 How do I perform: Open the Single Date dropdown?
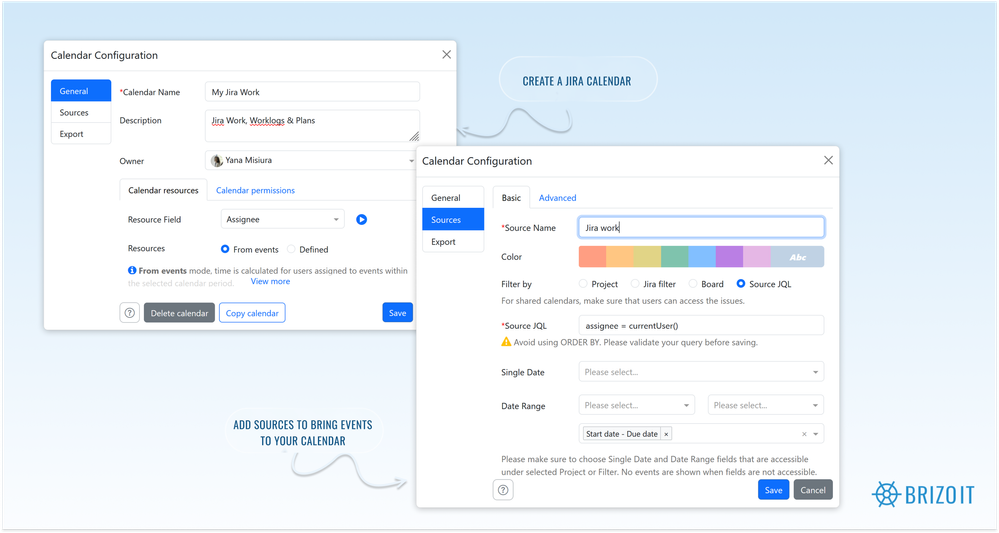(701, 372)
